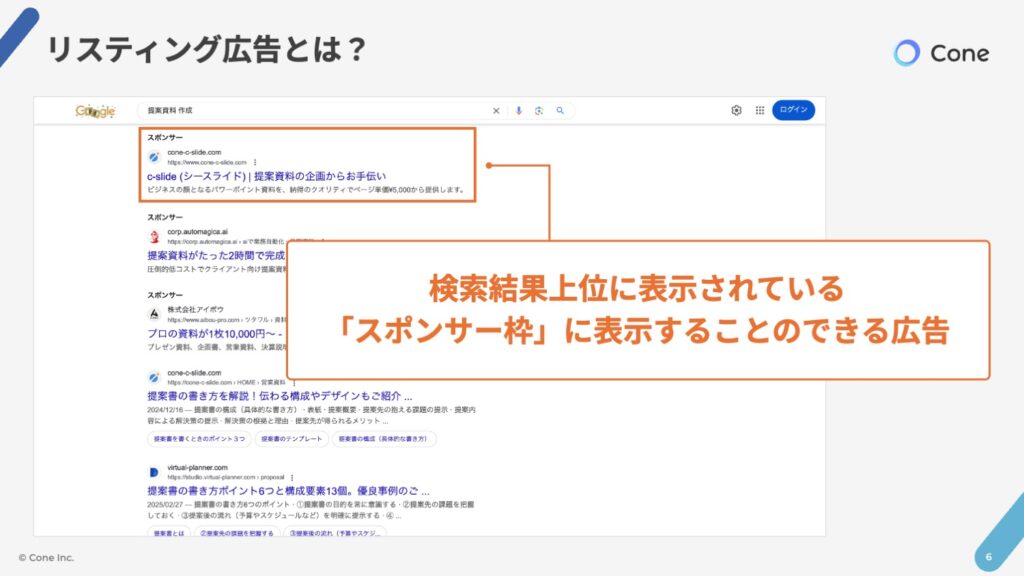Click the corp.automagica.ai favicon

[154, 236]
